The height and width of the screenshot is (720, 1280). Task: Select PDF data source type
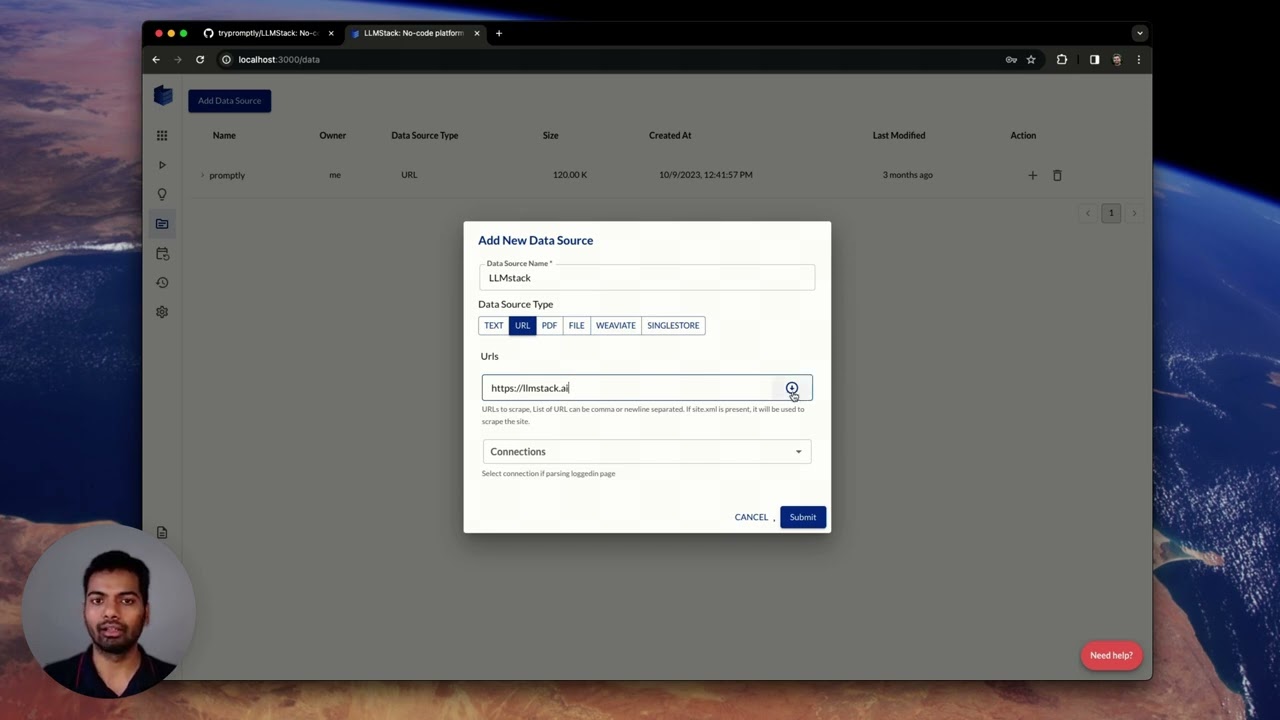pos(549,325)
